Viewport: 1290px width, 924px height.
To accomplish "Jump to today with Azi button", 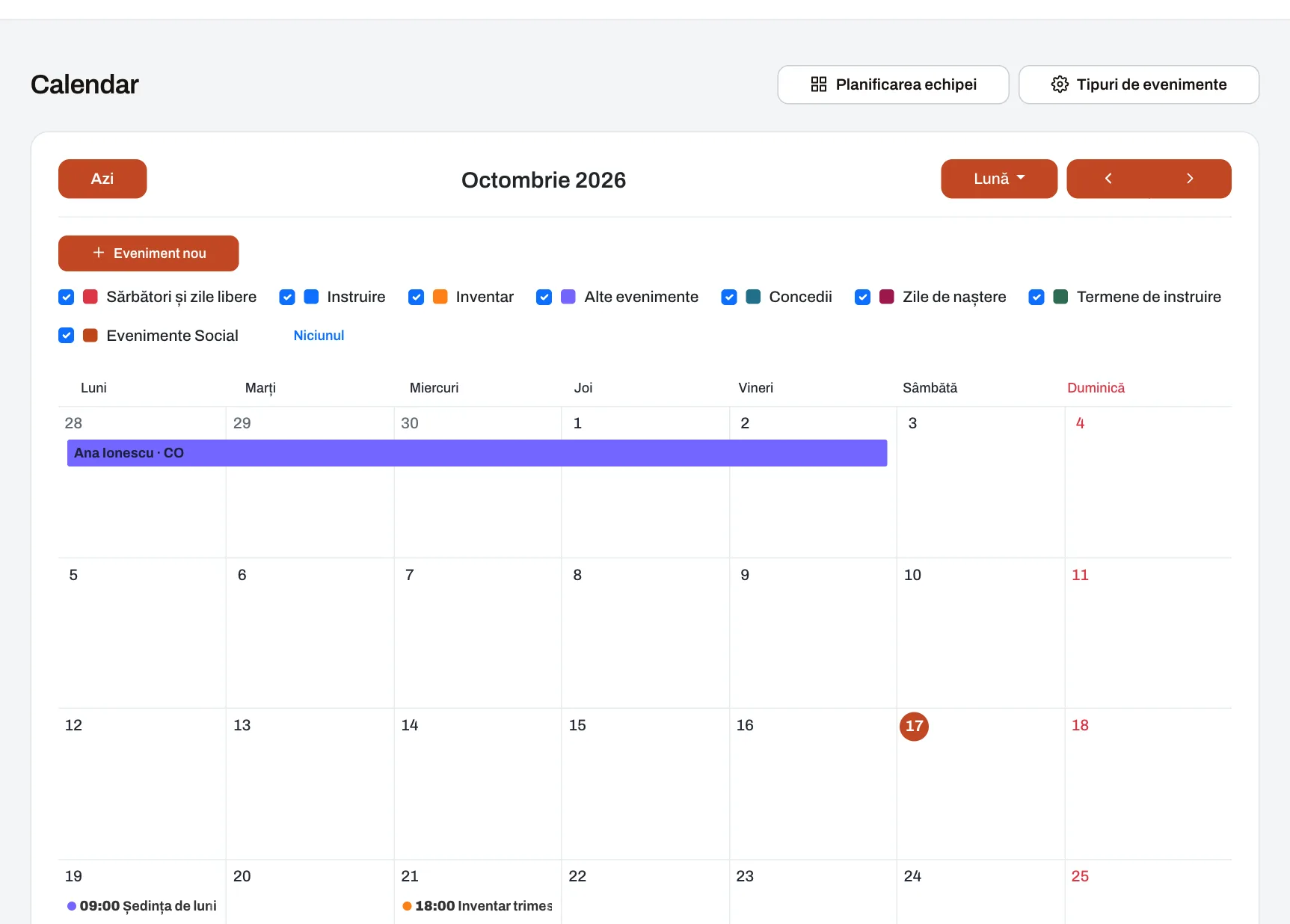I will pyautogui.click(x=102, y=179).
